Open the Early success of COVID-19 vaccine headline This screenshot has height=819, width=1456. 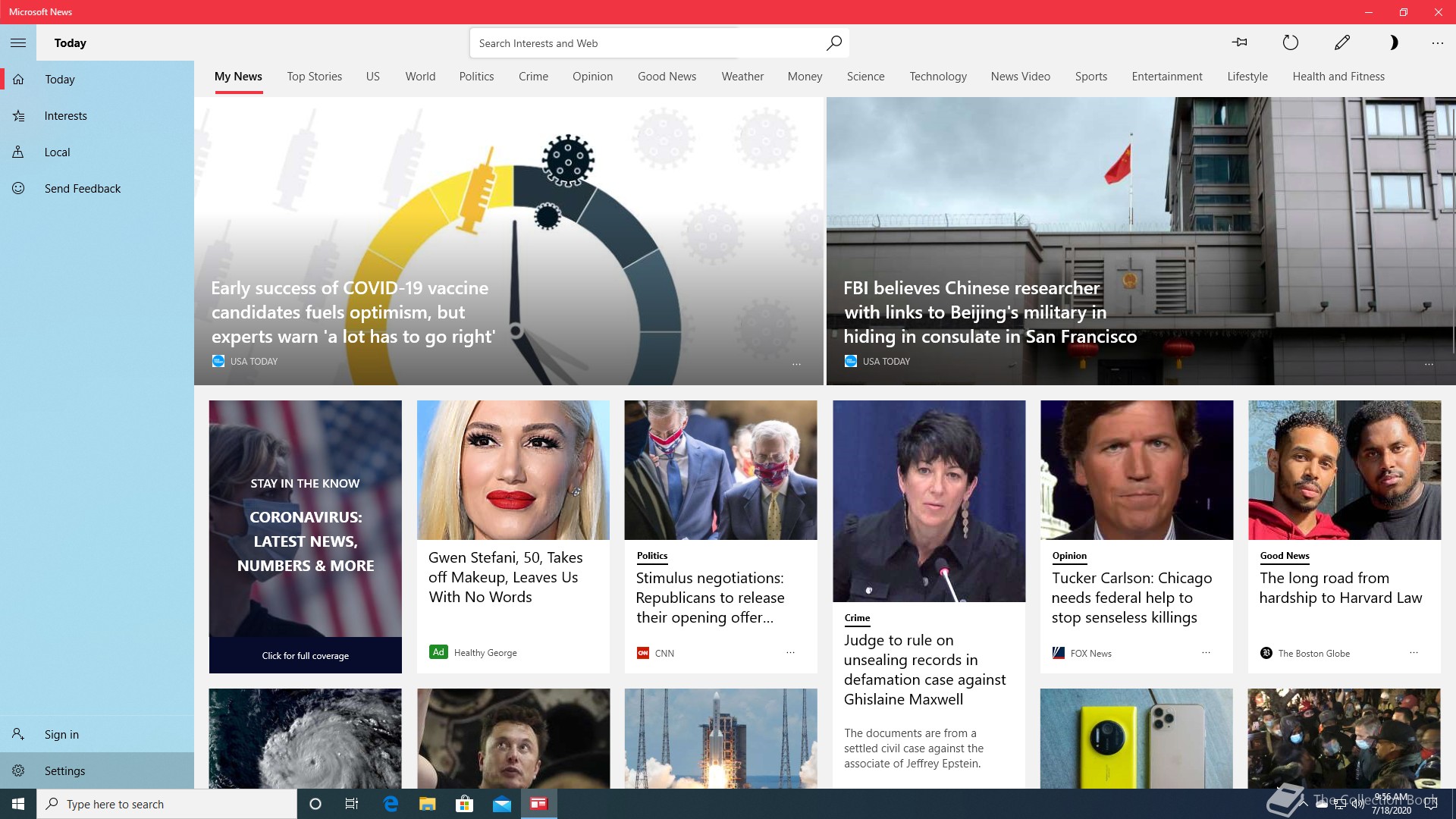pyautogui.click(x=353, y=312)
